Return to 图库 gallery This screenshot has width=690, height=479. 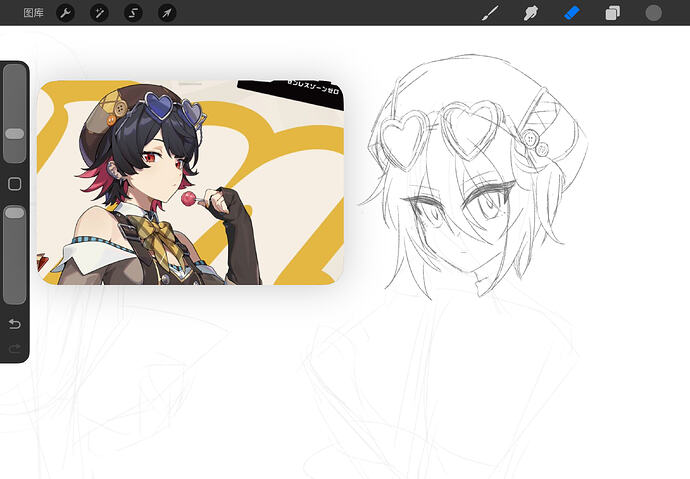pos(33,13)
